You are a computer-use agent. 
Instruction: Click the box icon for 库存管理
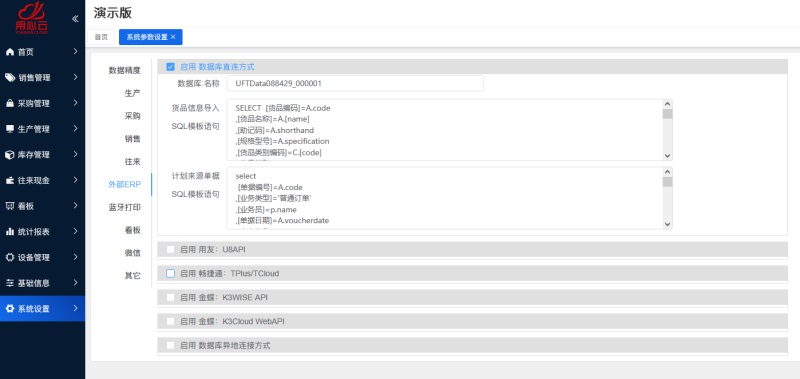coord(9,155)
